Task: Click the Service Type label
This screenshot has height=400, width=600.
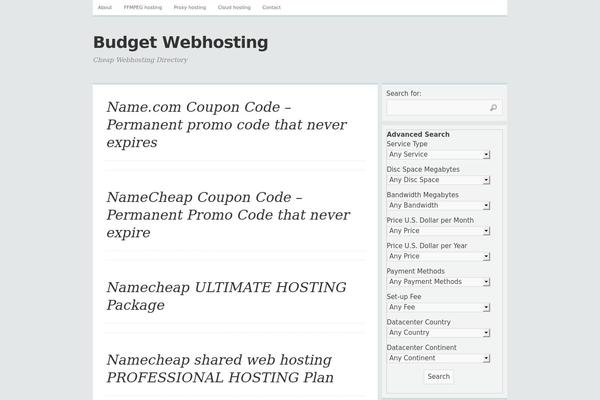Action: pyautogui.click(x=407, y=144)
